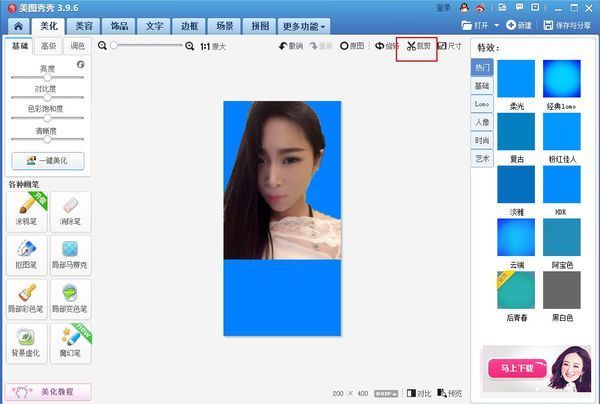Screen dimensions: 600x404
Task: Click the 一键美化 one-click beautify button
Action: 48,160
